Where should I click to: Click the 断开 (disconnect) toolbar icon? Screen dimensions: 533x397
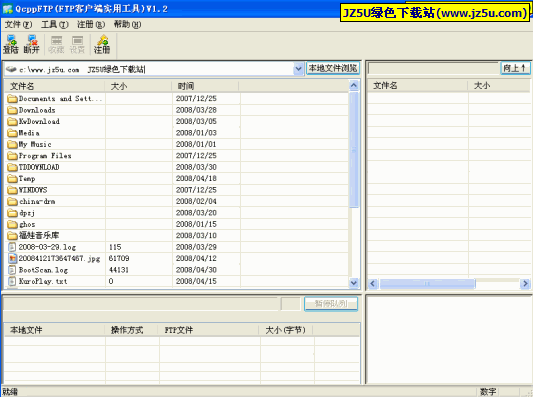pos(32,44)
